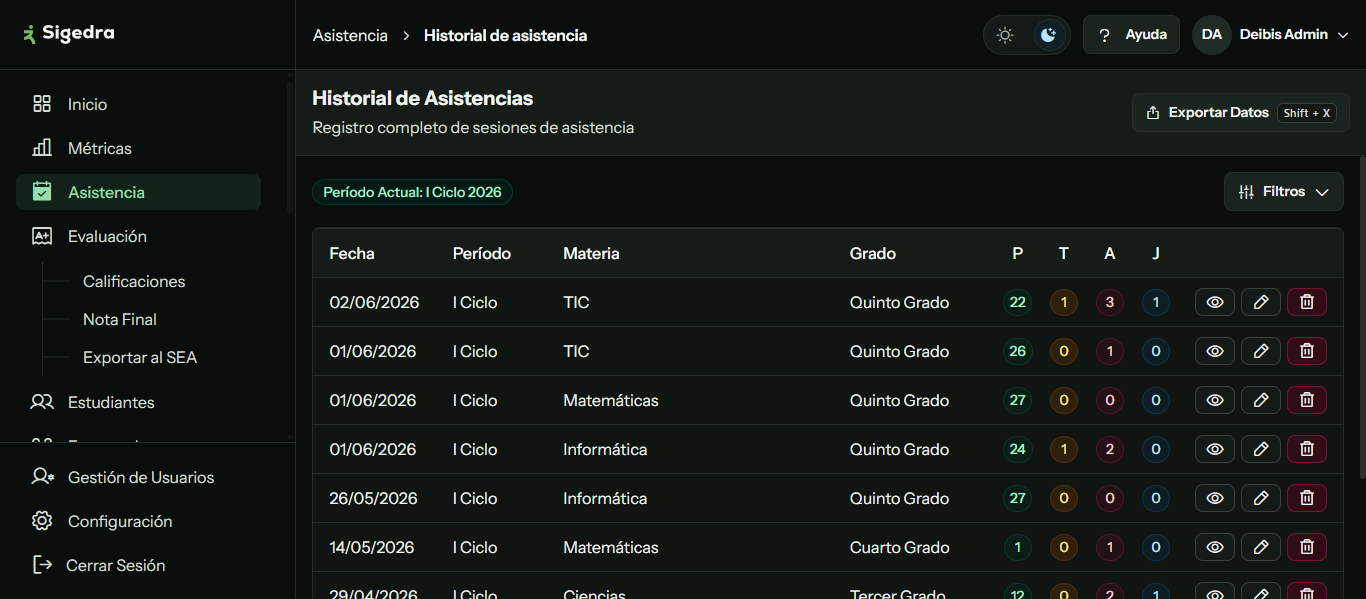1366x599 pixels.
Task: Click the Sigedra logo
Action: (69, 33)
